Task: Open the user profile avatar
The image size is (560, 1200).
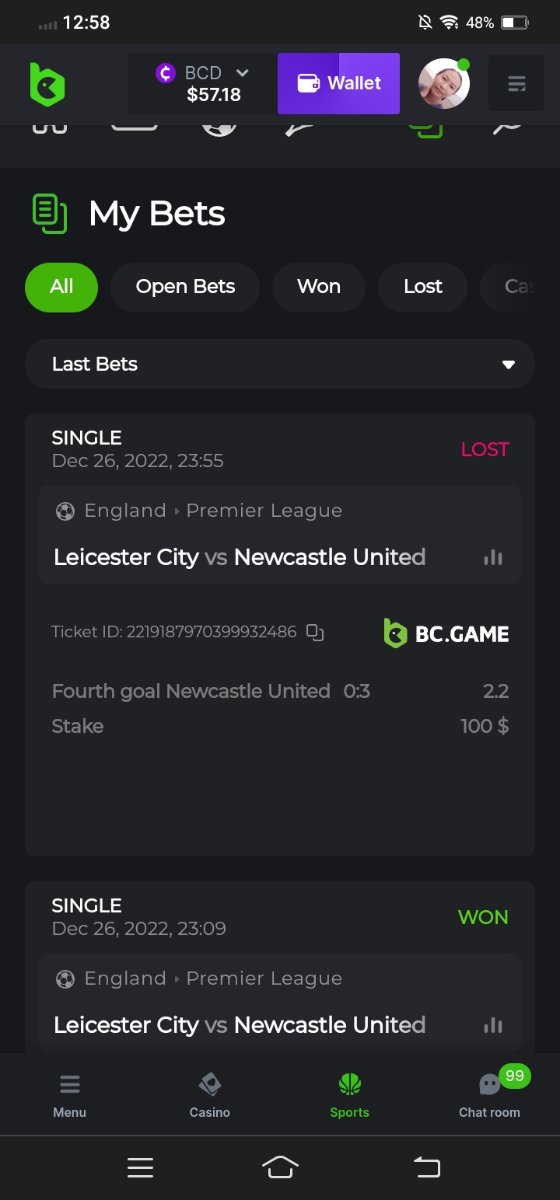Action: coord(443,83)
